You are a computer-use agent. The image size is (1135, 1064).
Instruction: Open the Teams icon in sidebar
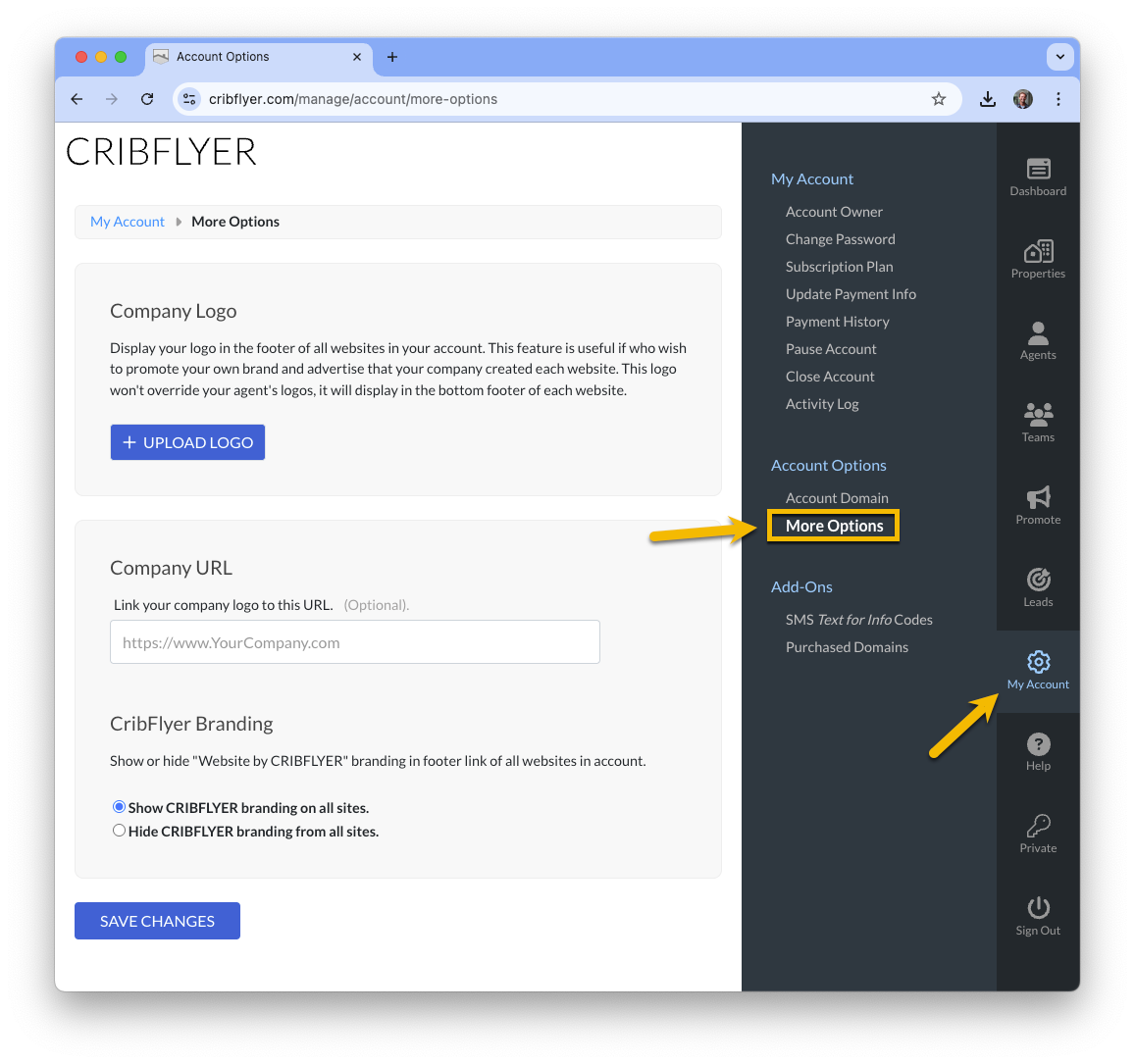[1038, 415]
